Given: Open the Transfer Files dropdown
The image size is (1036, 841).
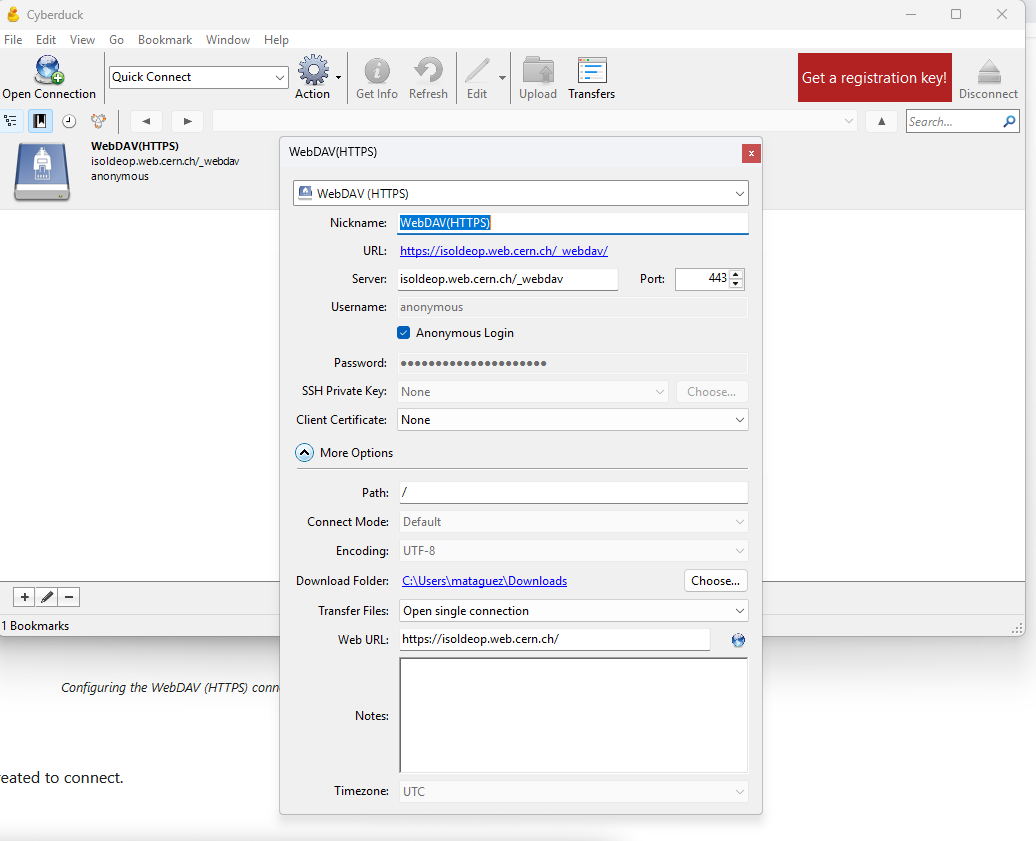Looking at the screenshot, I should (572, 610).
